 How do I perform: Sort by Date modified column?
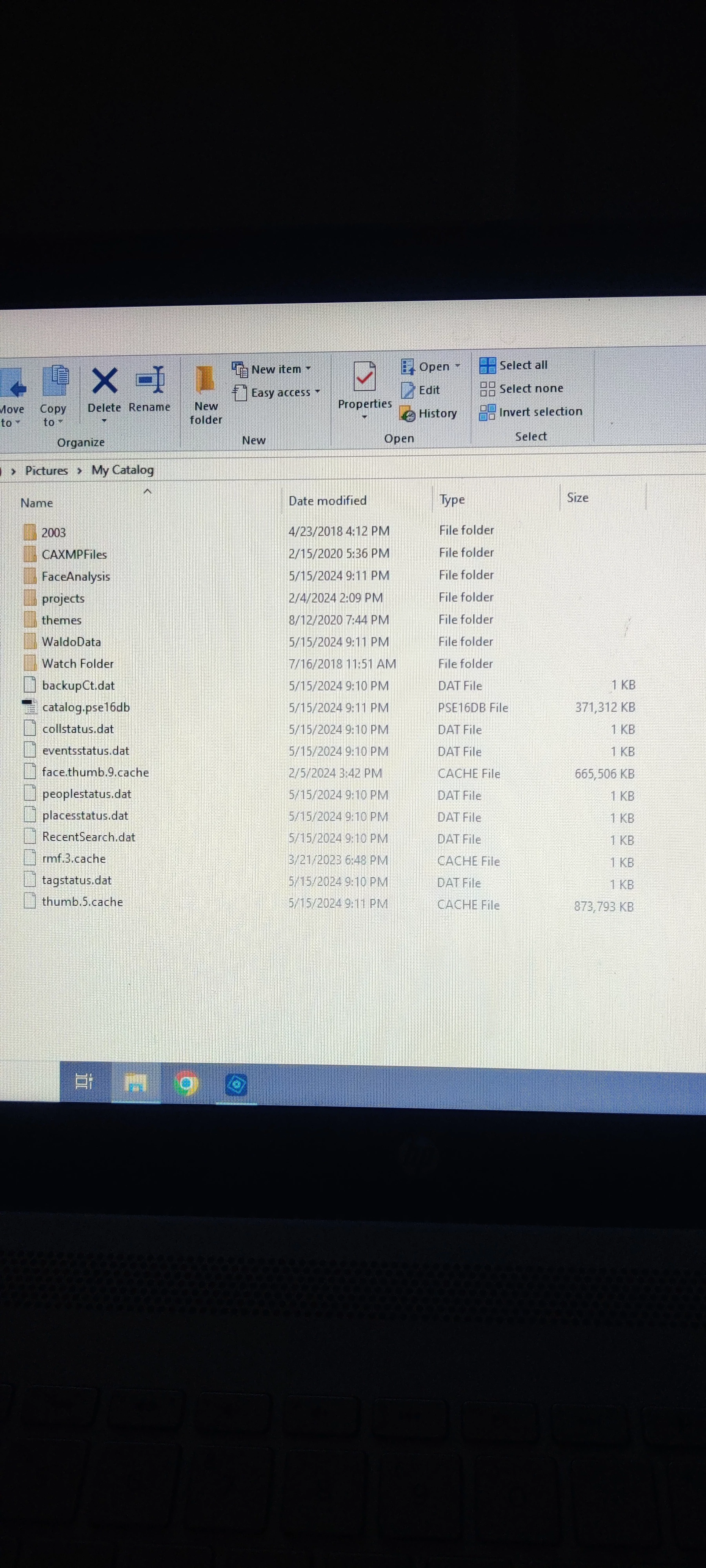[328, 500]
